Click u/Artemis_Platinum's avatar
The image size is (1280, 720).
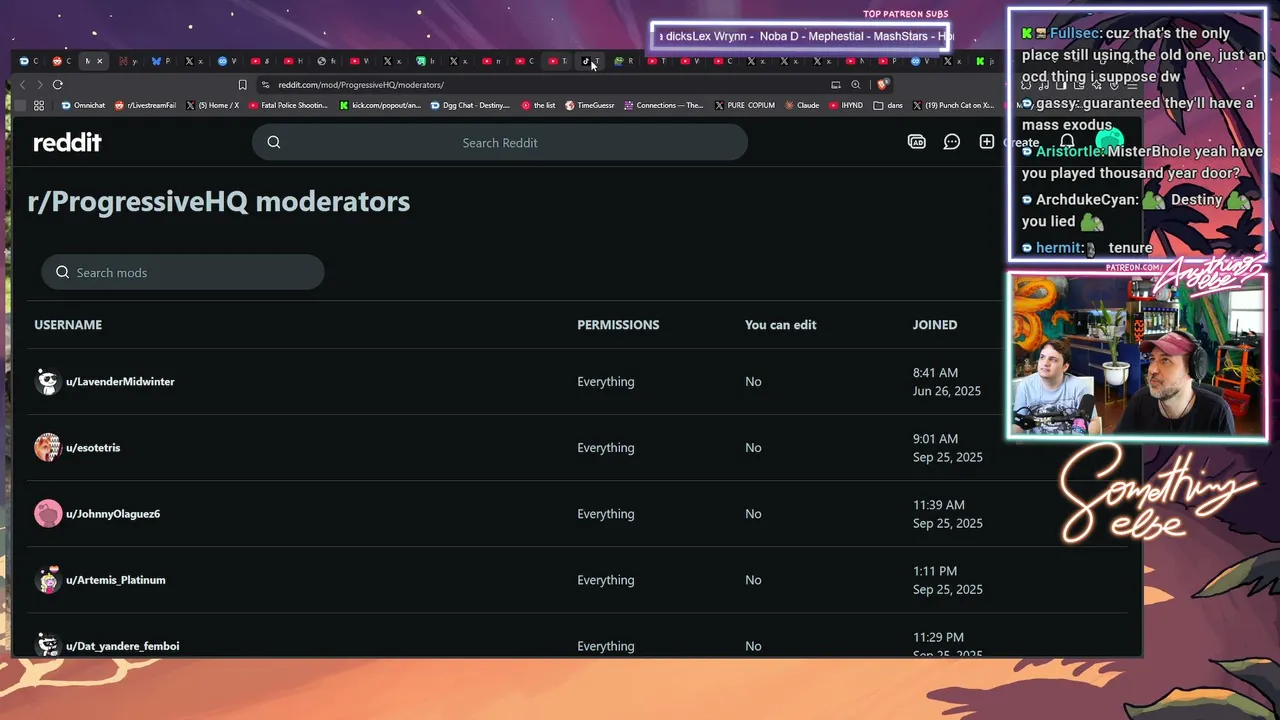click(x=48, y=579)
